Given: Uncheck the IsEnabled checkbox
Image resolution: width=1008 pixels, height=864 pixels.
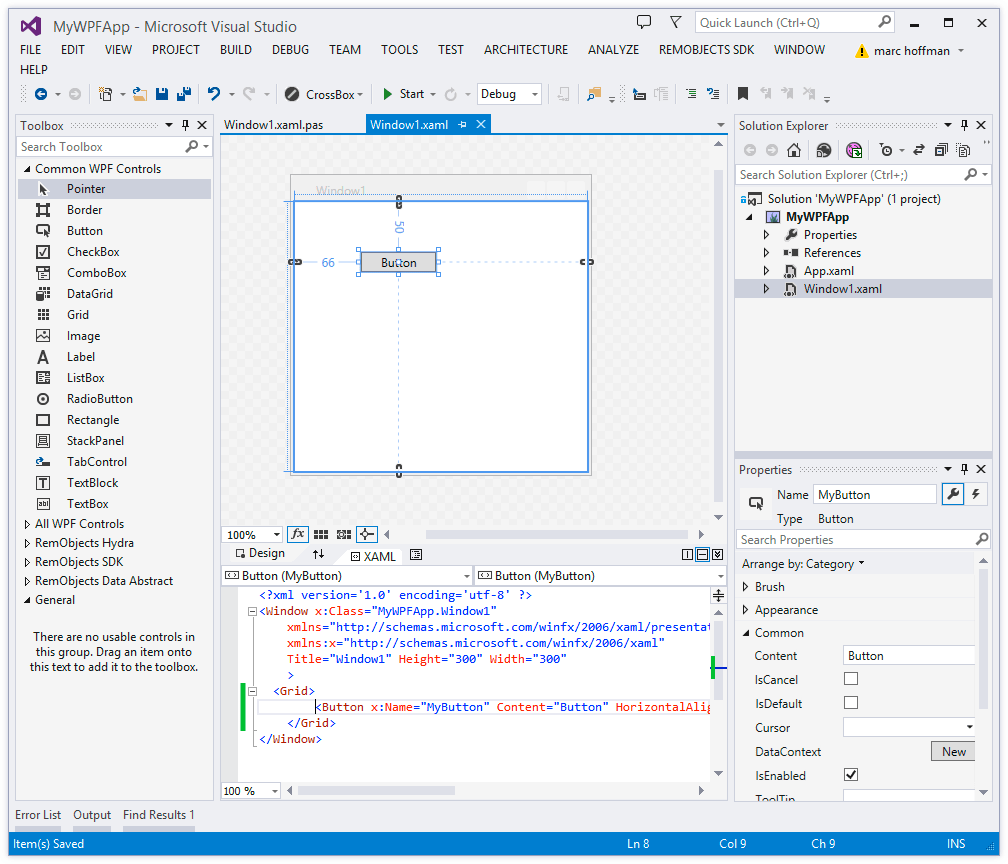Looking at the screenshot, I should pos(851,775).
